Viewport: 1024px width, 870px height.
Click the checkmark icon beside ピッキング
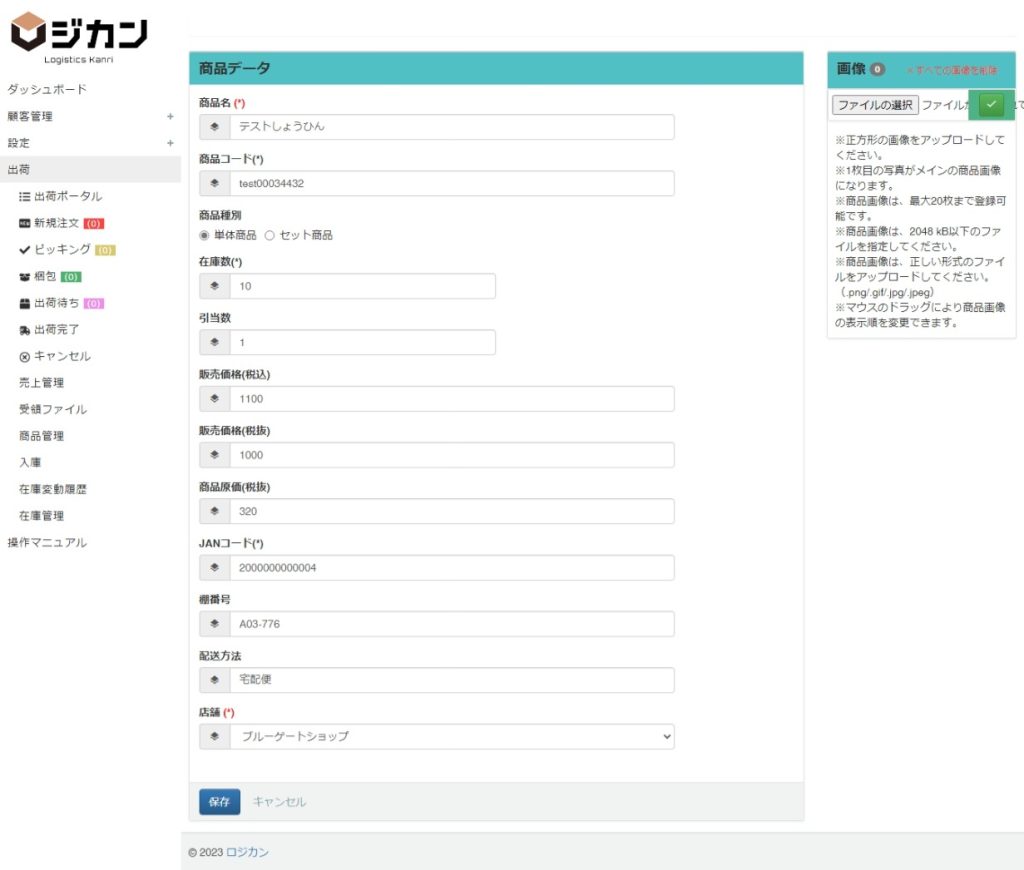pyautogui.click(x=25, y=250)
